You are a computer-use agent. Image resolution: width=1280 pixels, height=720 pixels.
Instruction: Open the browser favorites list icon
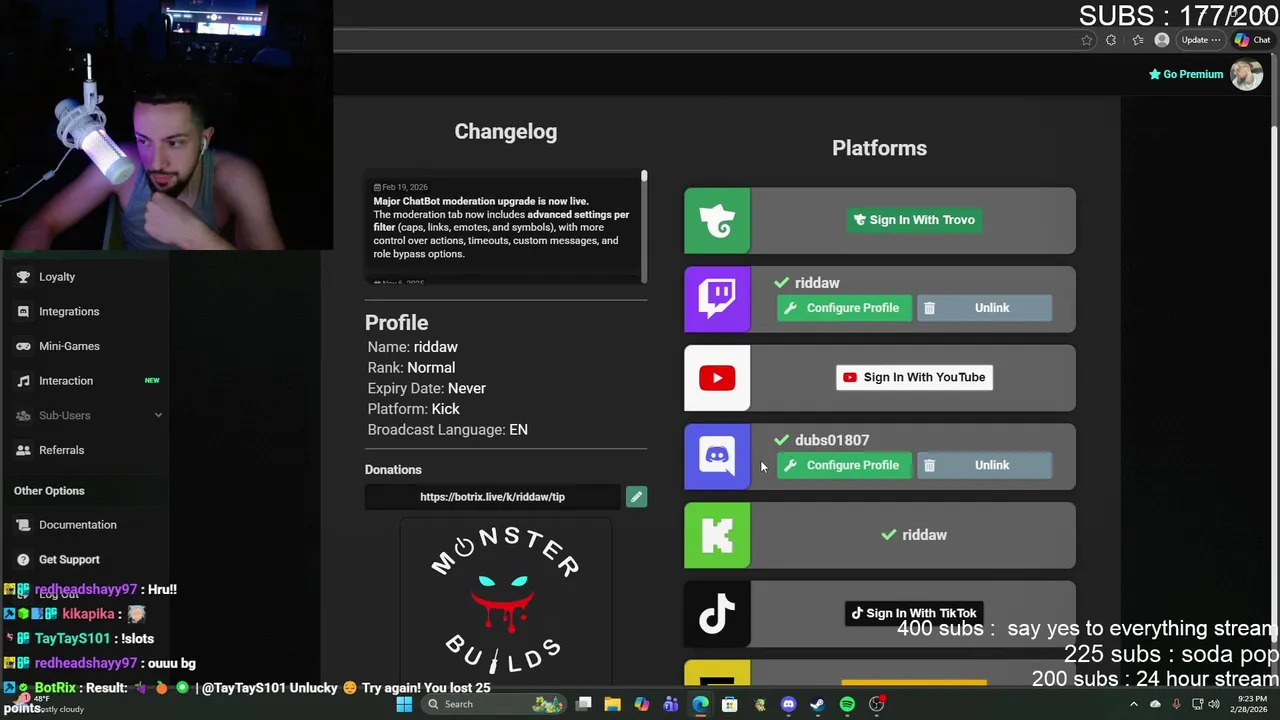pos(1138,40)
